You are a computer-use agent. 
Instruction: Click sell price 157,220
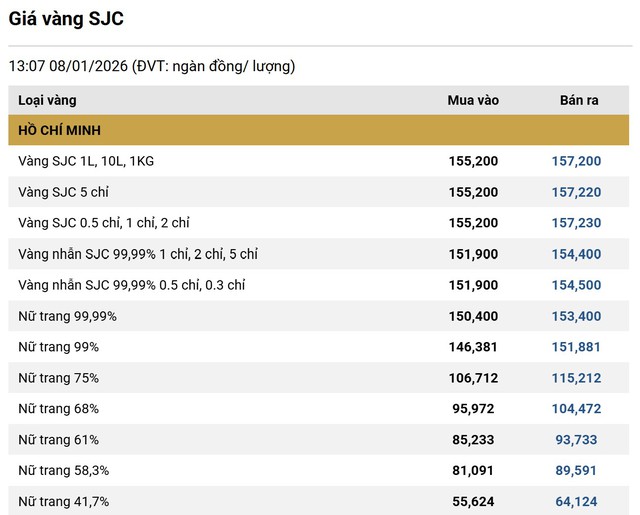576,192
